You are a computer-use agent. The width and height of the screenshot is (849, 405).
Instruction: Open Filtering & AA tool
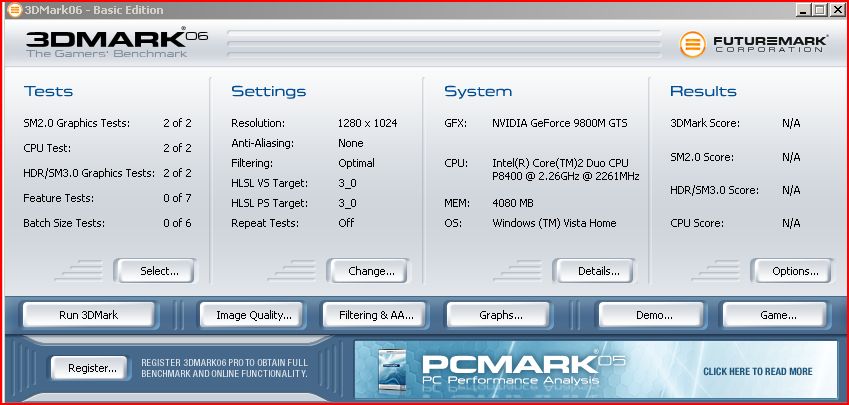[x=376, y=315]
